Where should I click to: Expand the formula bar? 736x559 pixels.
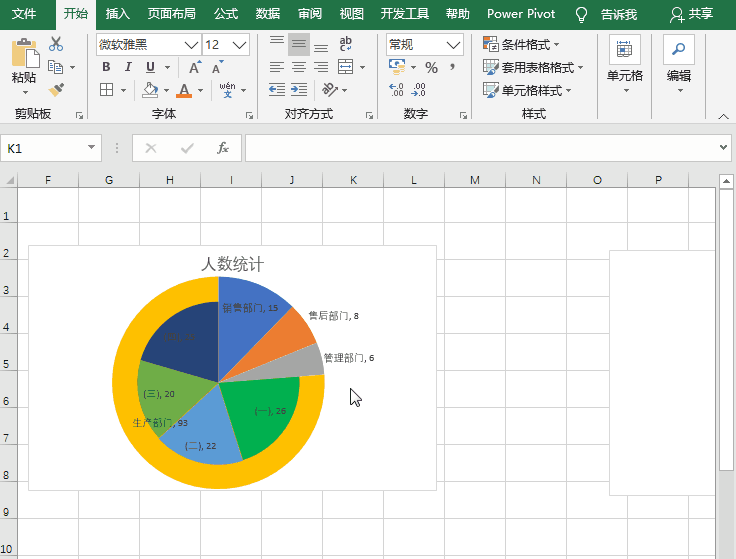pos(723,147)
